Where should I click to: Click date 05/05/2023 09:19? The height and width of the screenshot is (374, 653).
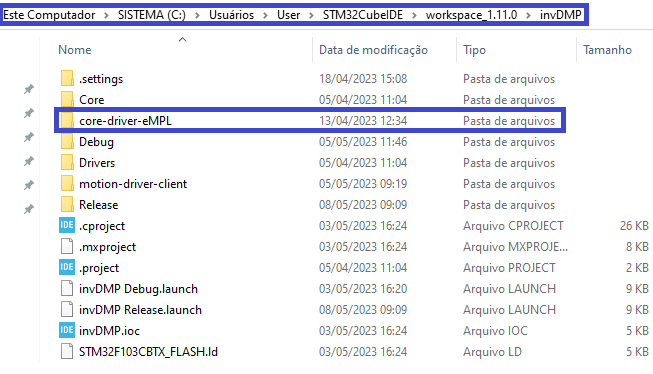[363, 184]
